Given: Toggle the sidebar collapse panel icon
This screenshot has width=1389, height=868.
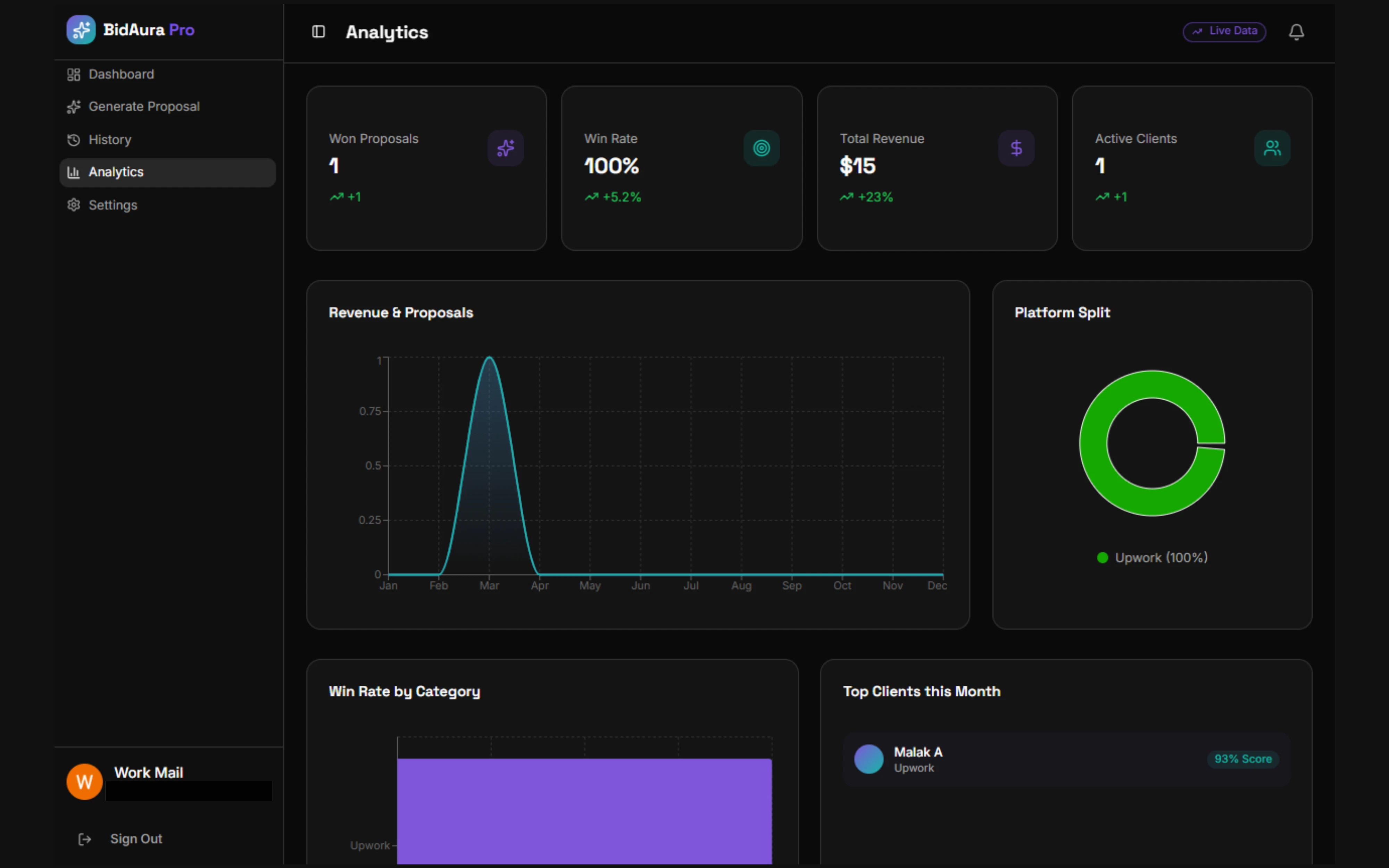Looking at the screenshot, I should (x=318, y=32).
